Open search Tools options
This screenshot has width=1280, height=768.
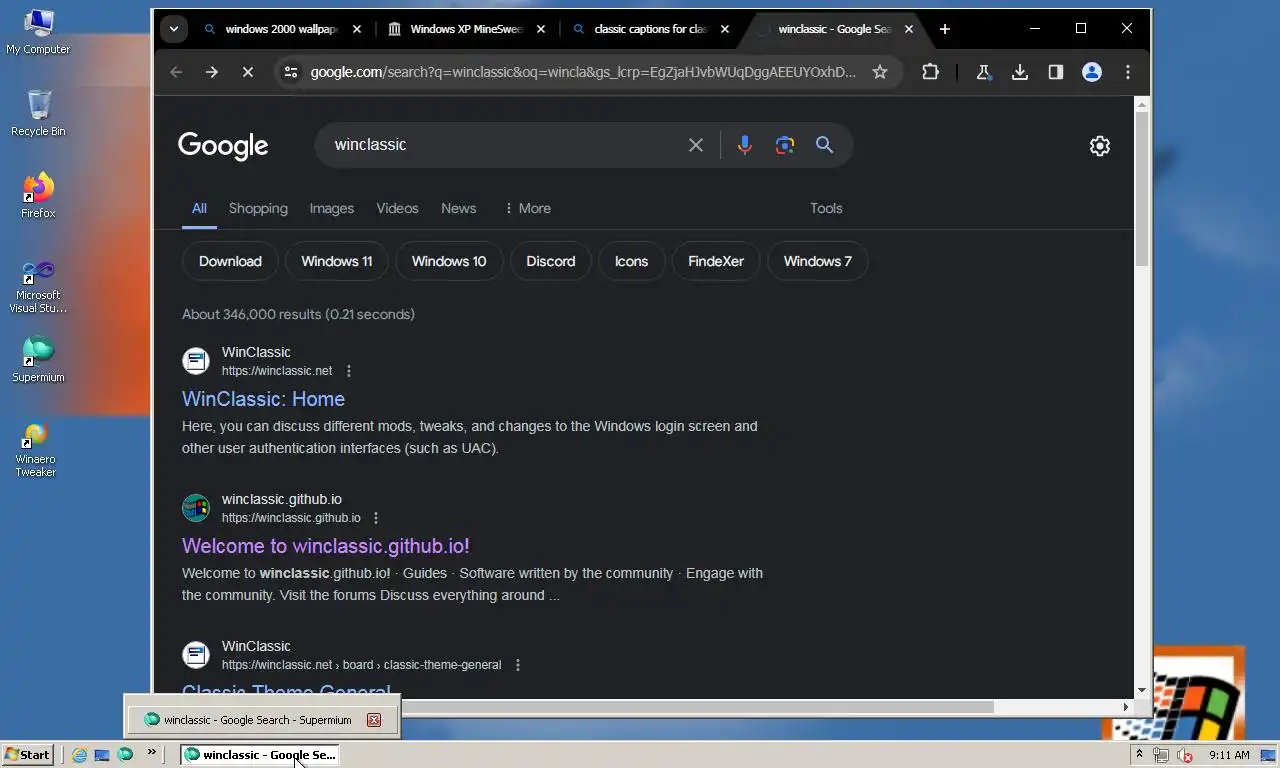tap(826, 208)
